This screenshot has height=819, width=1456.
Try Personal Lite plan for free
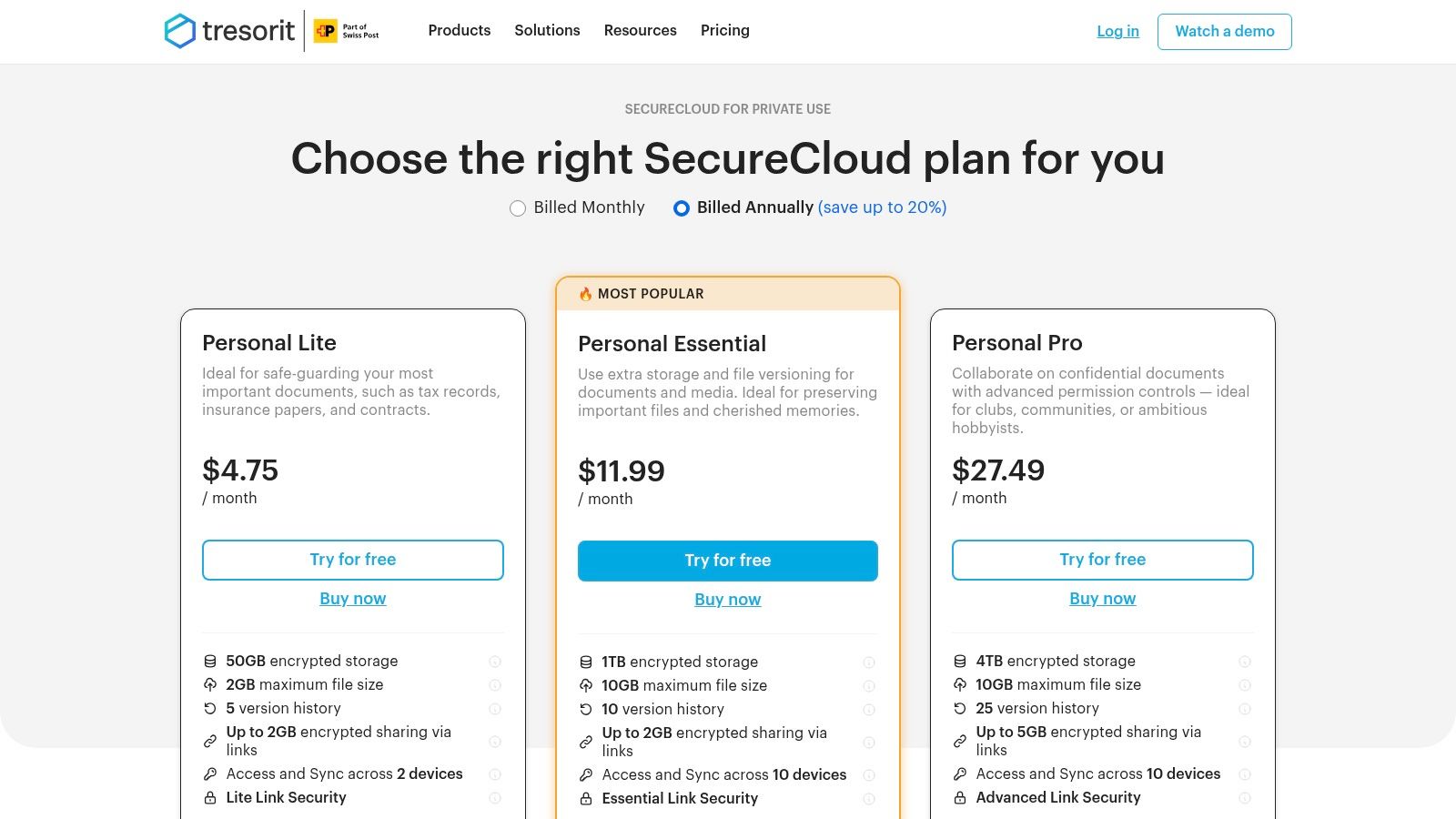(x=352, y=560)
